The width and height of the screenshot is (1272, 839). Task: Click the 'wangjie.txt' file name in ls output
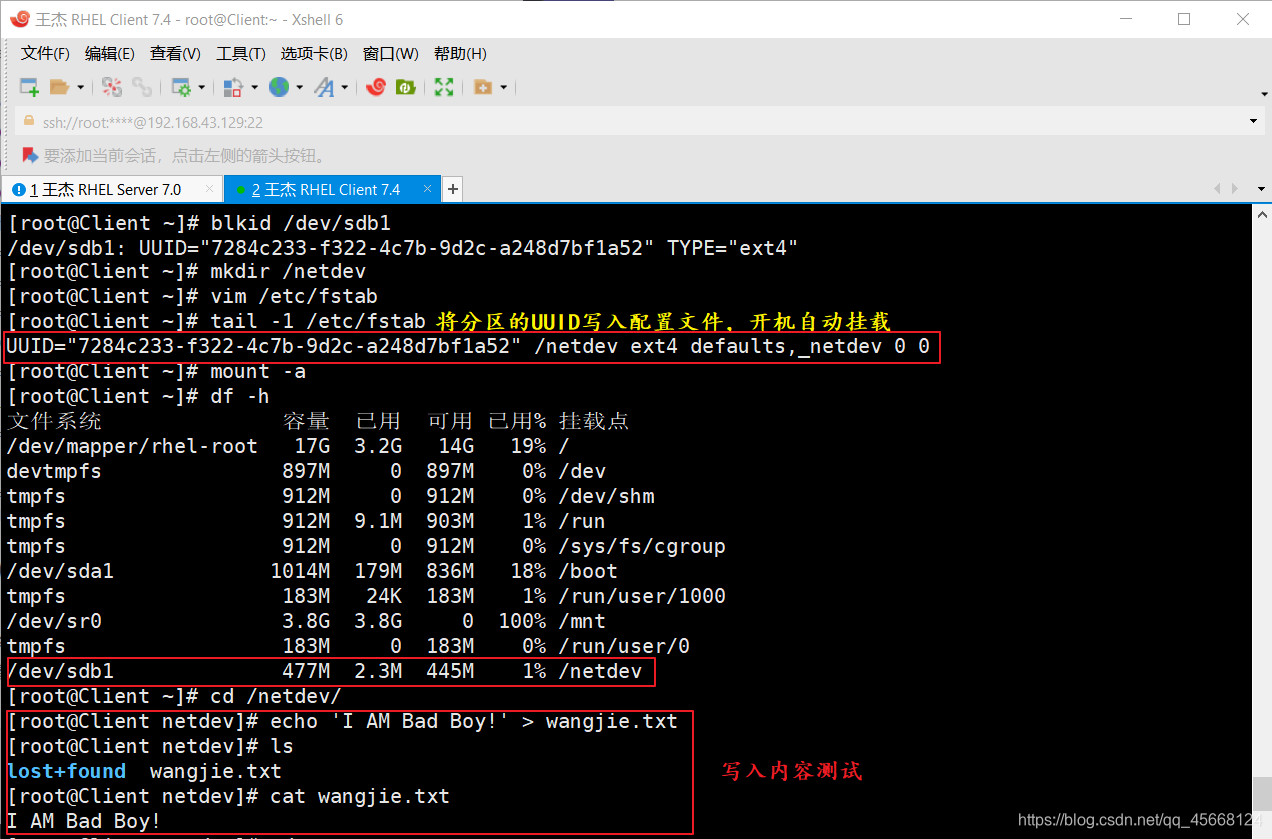(x=215, y=771)
